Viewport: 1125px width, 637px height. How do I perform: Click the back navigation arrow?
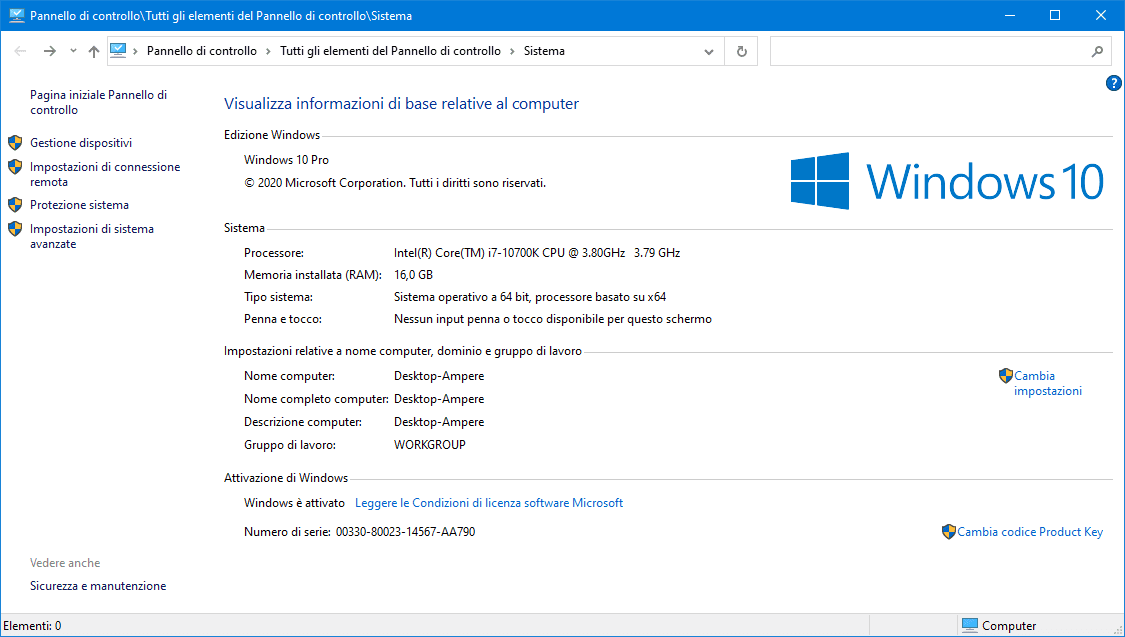coord(20,51)
